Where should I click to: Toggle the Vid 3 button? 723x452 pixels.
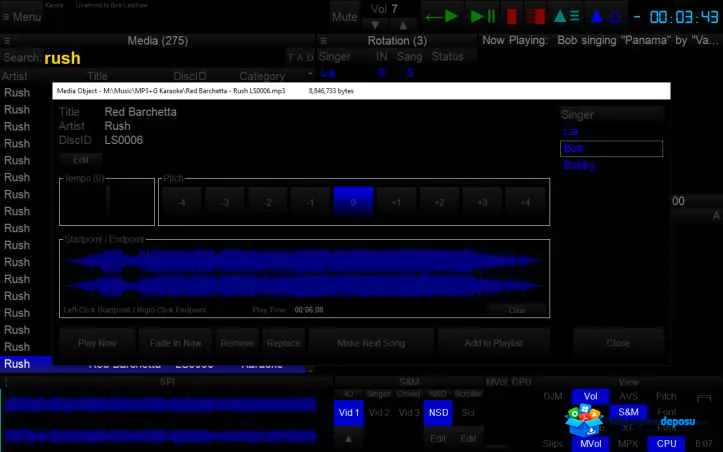point(409,412)
